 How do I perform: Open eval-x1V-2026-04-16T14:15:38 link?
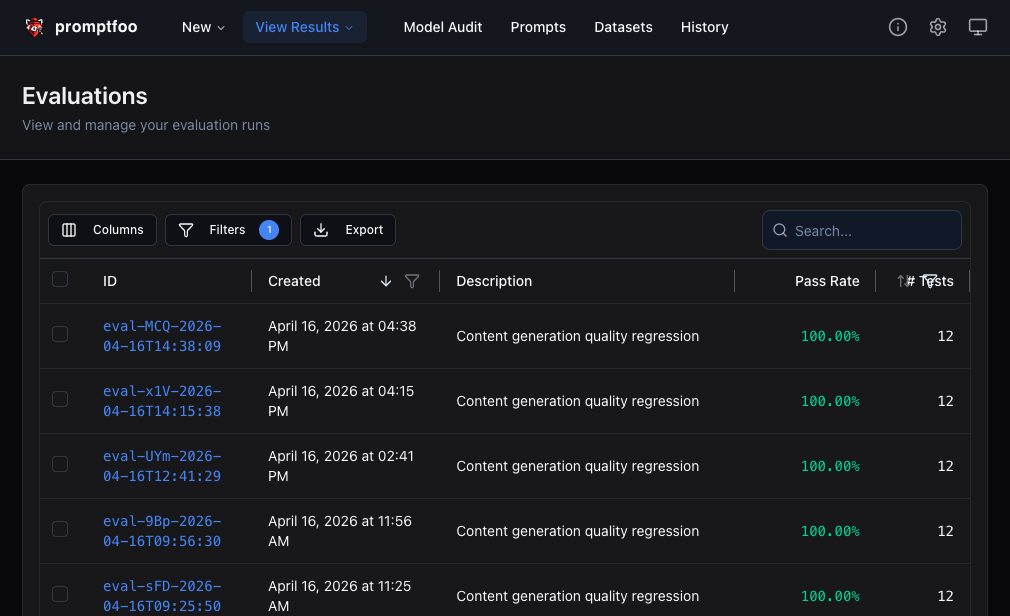(162, 401)
